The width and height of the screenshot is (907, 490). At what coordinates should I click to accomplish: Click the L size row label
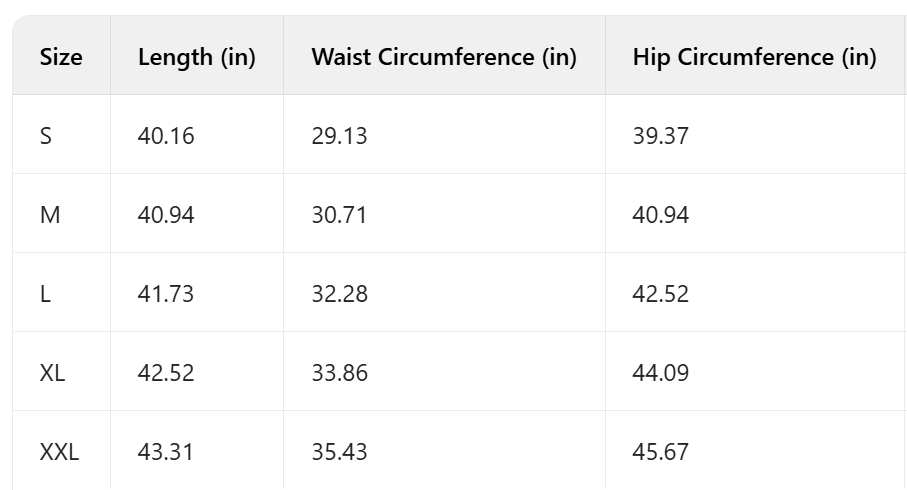coord(45,294)
